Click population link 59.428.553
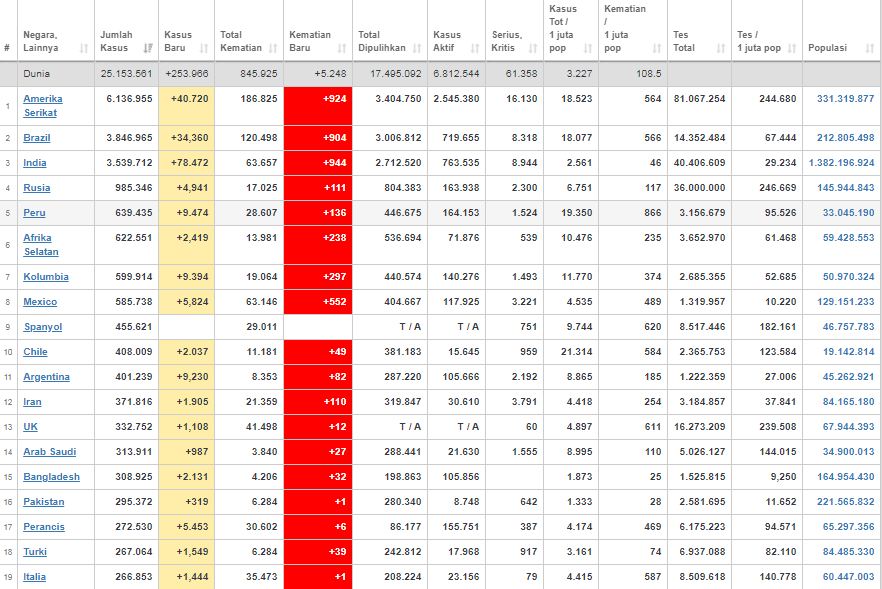Viewport: 882px width, 589px height. click(x=848, y=238)
